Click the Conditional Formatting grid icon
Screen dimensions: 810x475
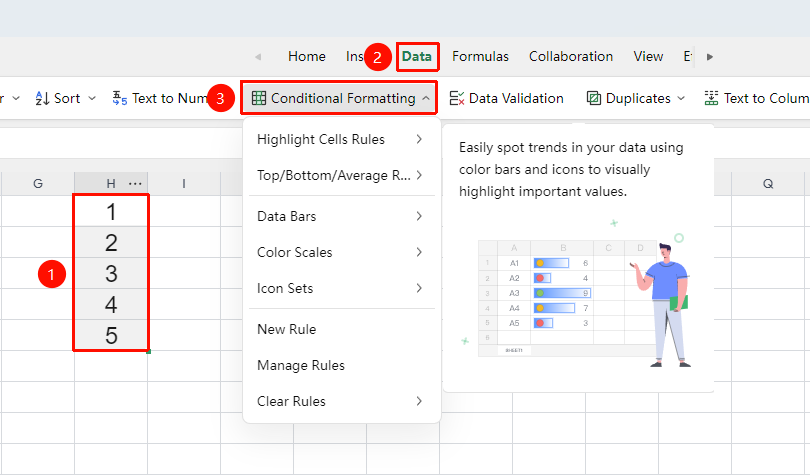pos(259,98)
